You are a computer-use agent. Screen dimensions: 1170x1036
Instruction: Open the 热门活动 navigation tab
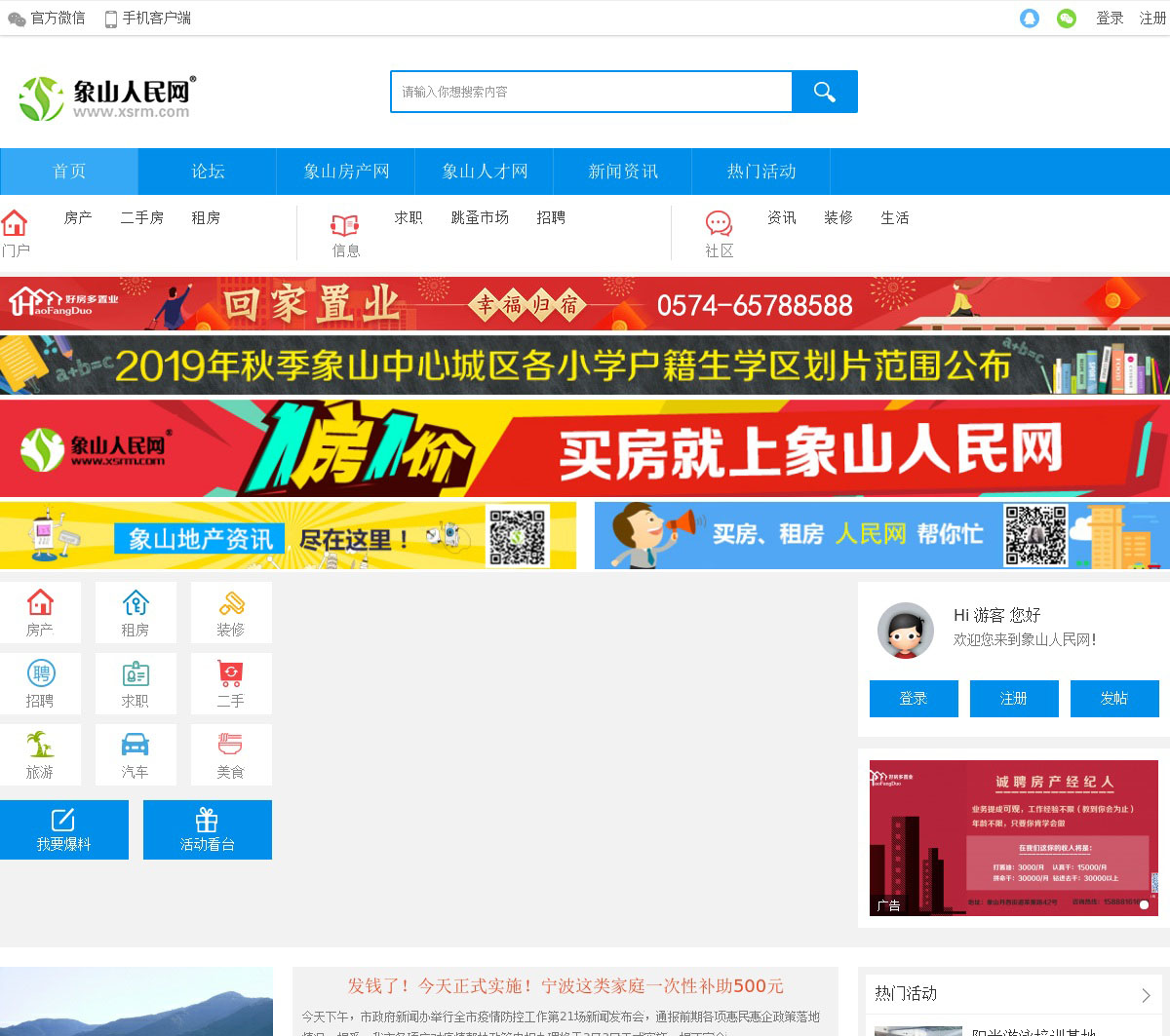(761, 172)
